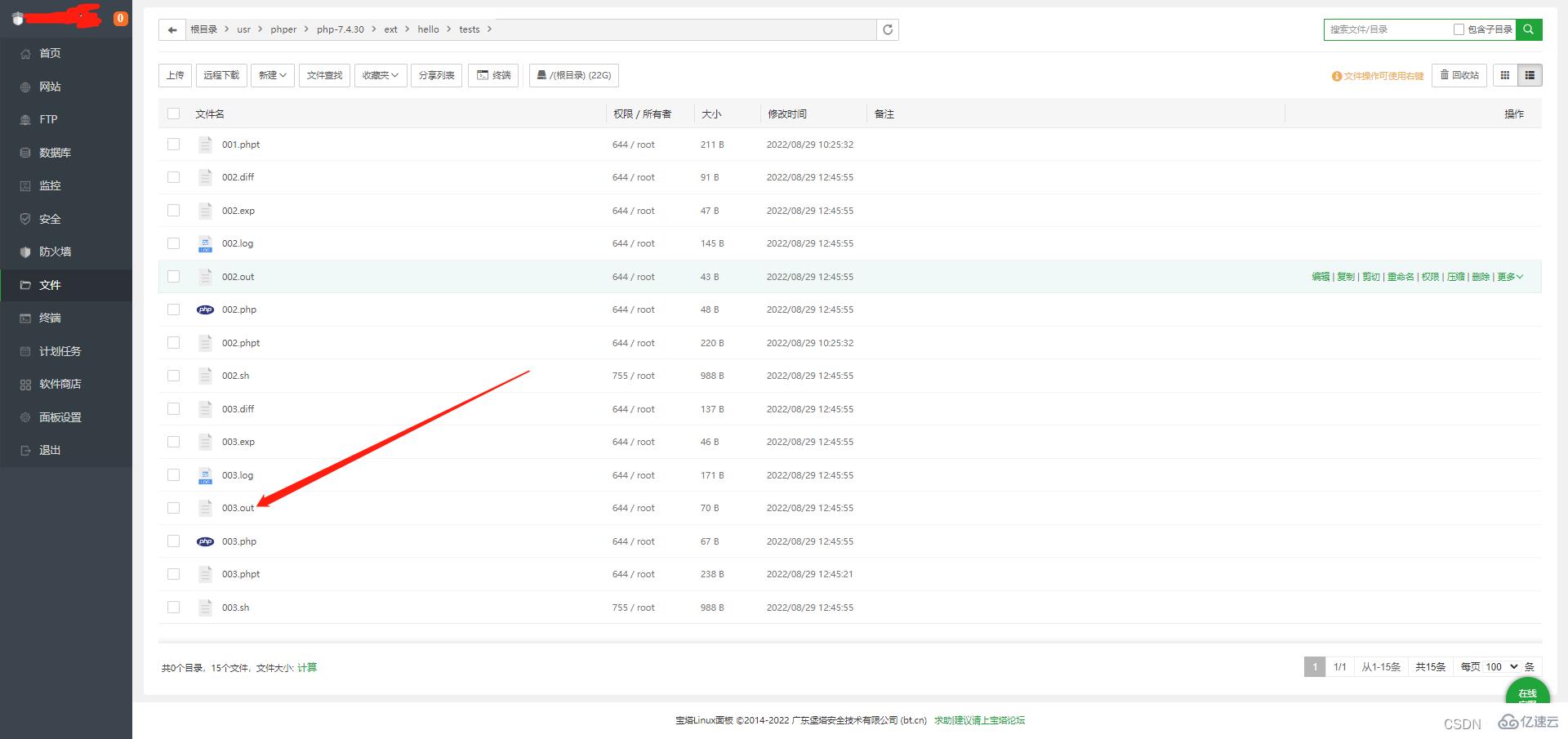Click the file icon of 003.out
This screenshot has width=1568, height=739.
coord(205,508)
